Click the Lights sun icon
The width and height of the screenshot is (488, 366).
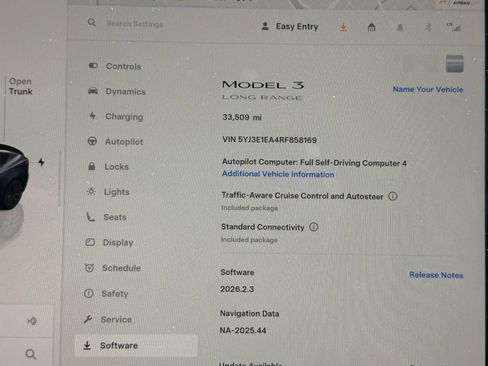click(x=91, y=191)
